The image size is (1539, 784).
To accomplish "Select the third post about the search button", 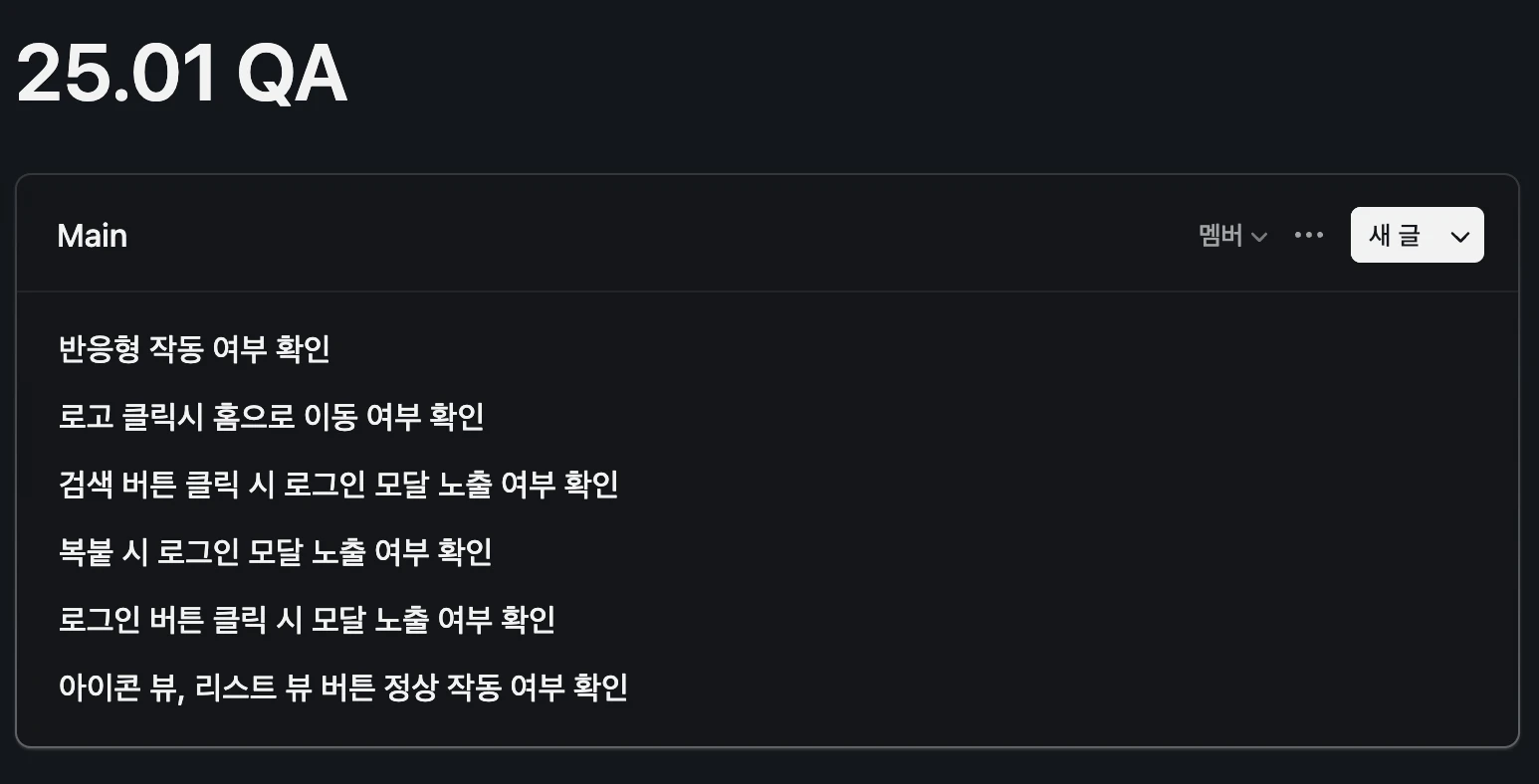I will tap(338, 485).
